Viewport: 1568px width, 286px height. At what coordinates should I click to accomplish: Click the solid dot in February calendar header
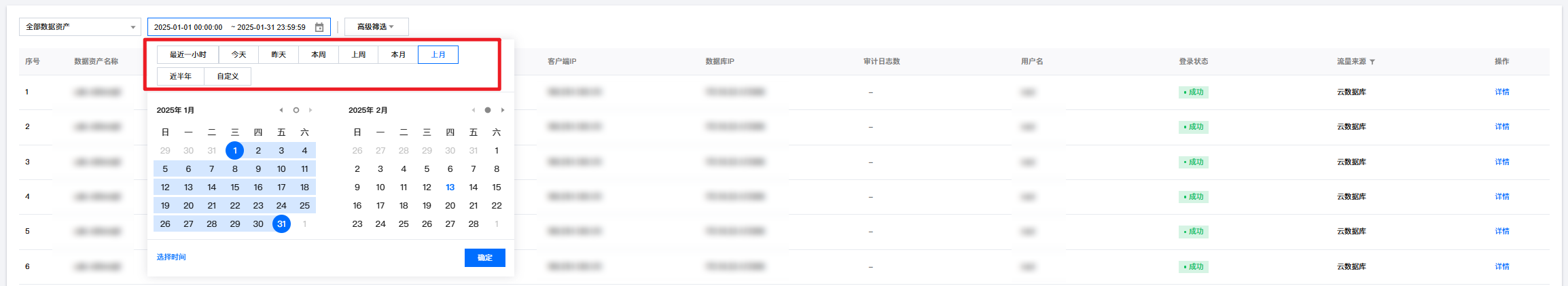(488, 110)
